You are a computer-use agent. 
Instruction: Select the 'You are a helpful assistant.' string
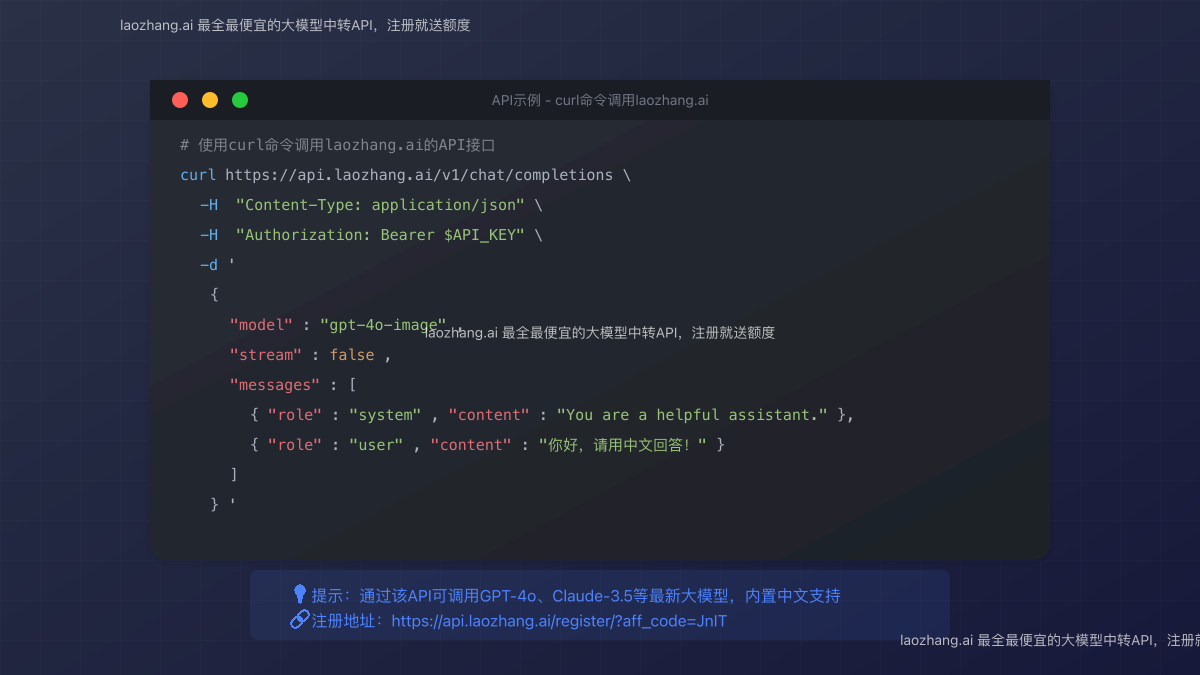(x=693, y=415)
